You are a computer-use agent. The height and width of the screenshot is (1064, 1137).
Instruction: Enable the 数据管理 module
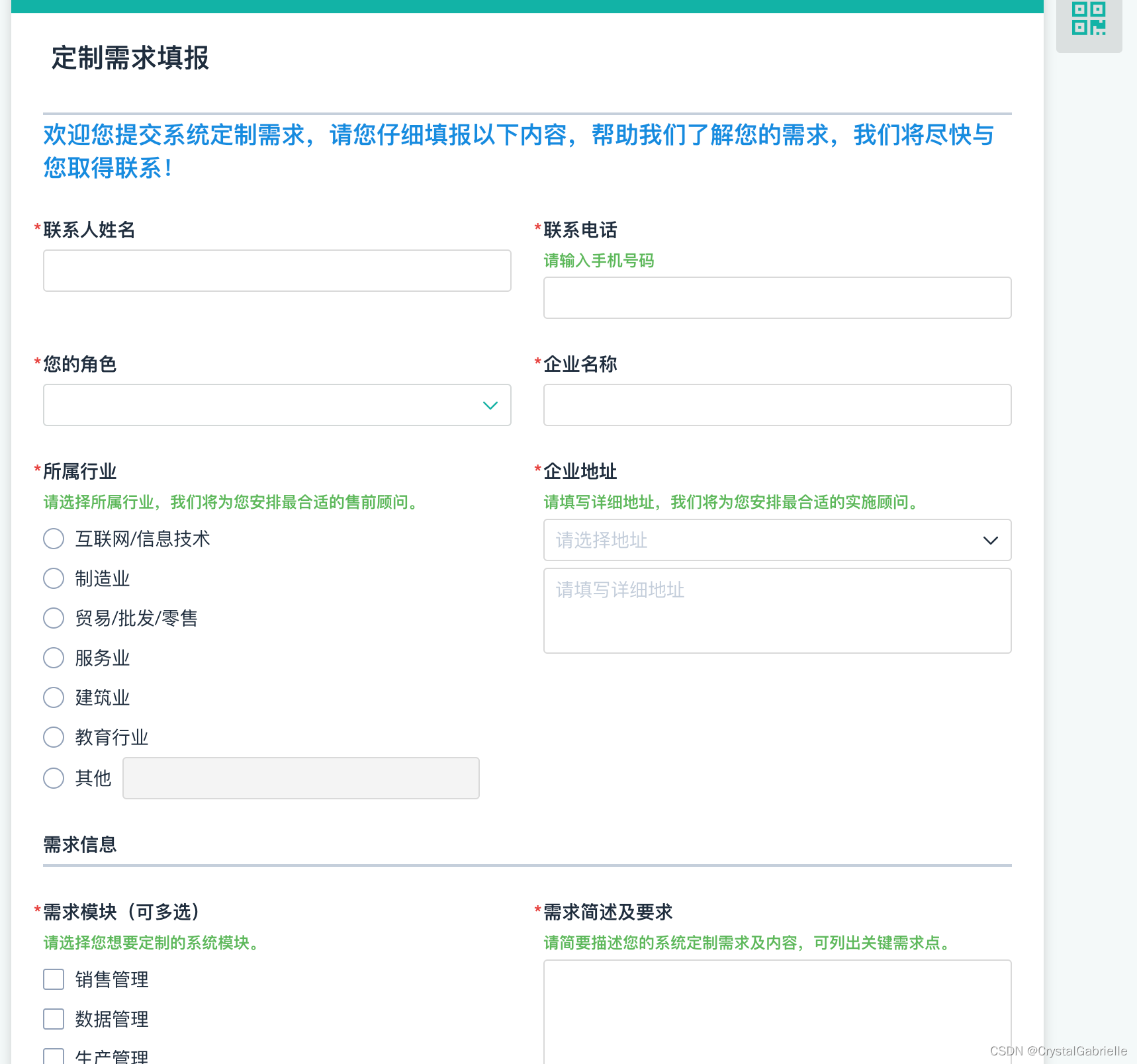(x=53, y=1019)
